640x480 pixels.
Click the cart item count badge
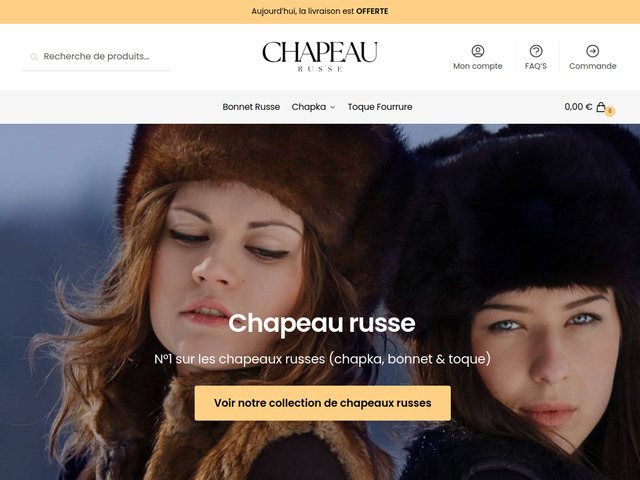coord(610,111)
